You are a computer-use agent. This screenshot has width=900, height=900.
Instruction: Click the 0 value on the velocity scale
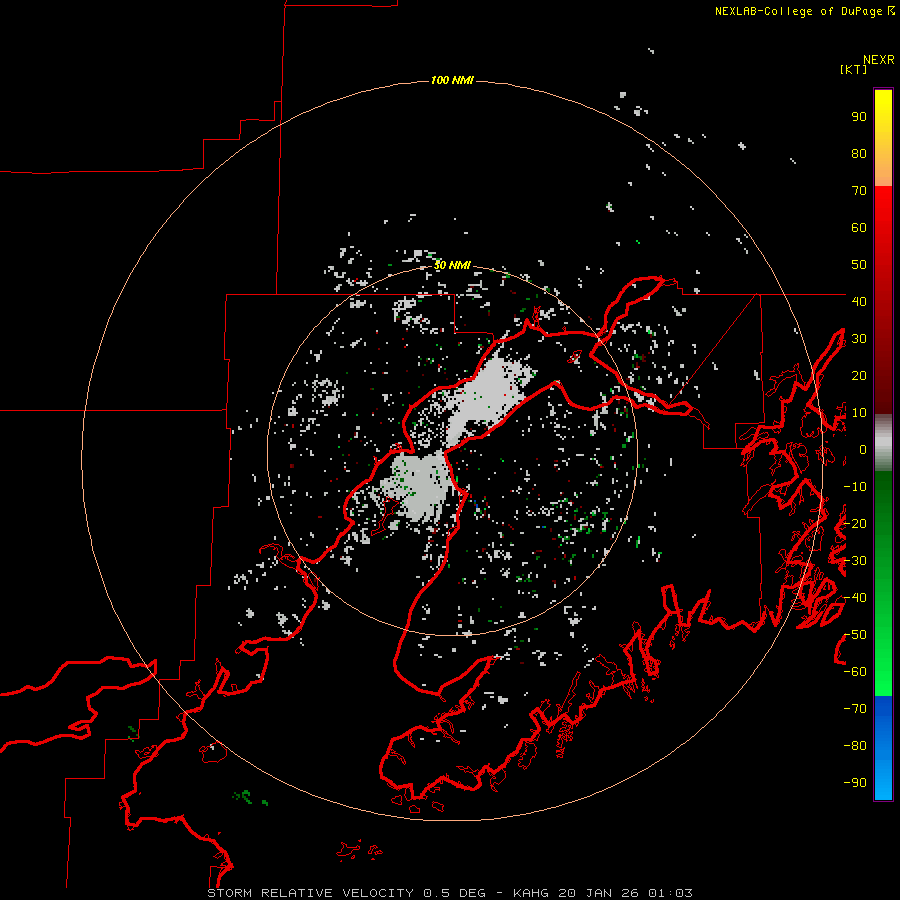pos(863,450)
